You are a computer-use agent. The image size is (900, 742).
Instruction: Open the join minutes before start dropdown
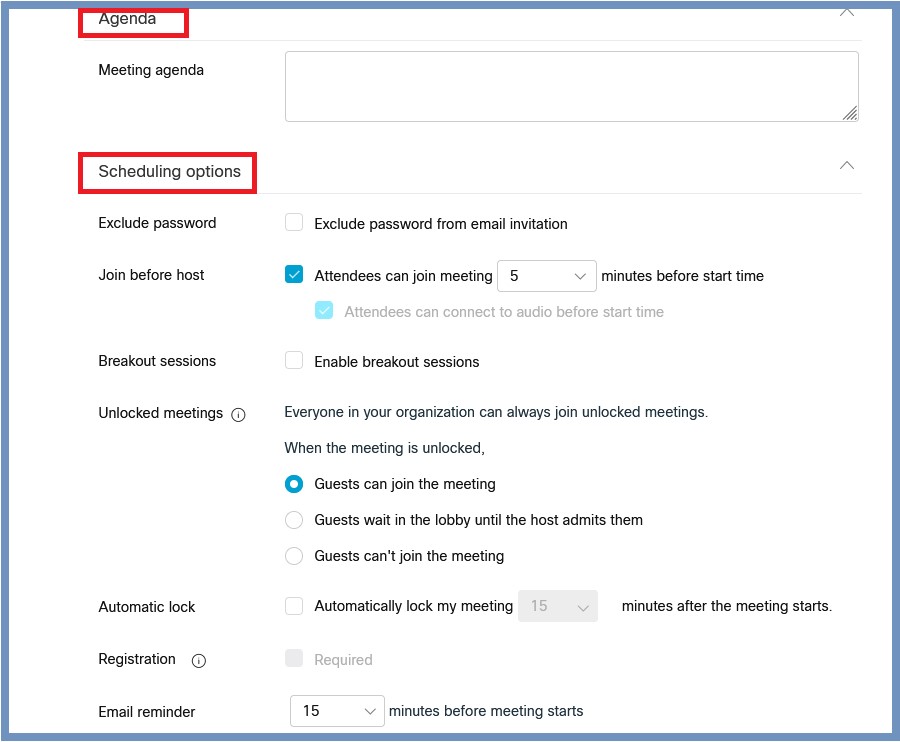pos(546,276)
